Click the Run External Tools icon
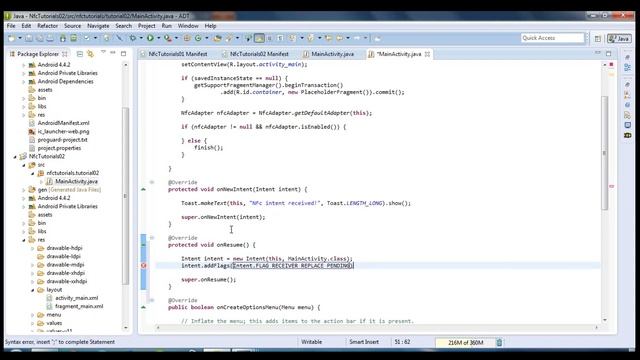 [x=167, y=38]
